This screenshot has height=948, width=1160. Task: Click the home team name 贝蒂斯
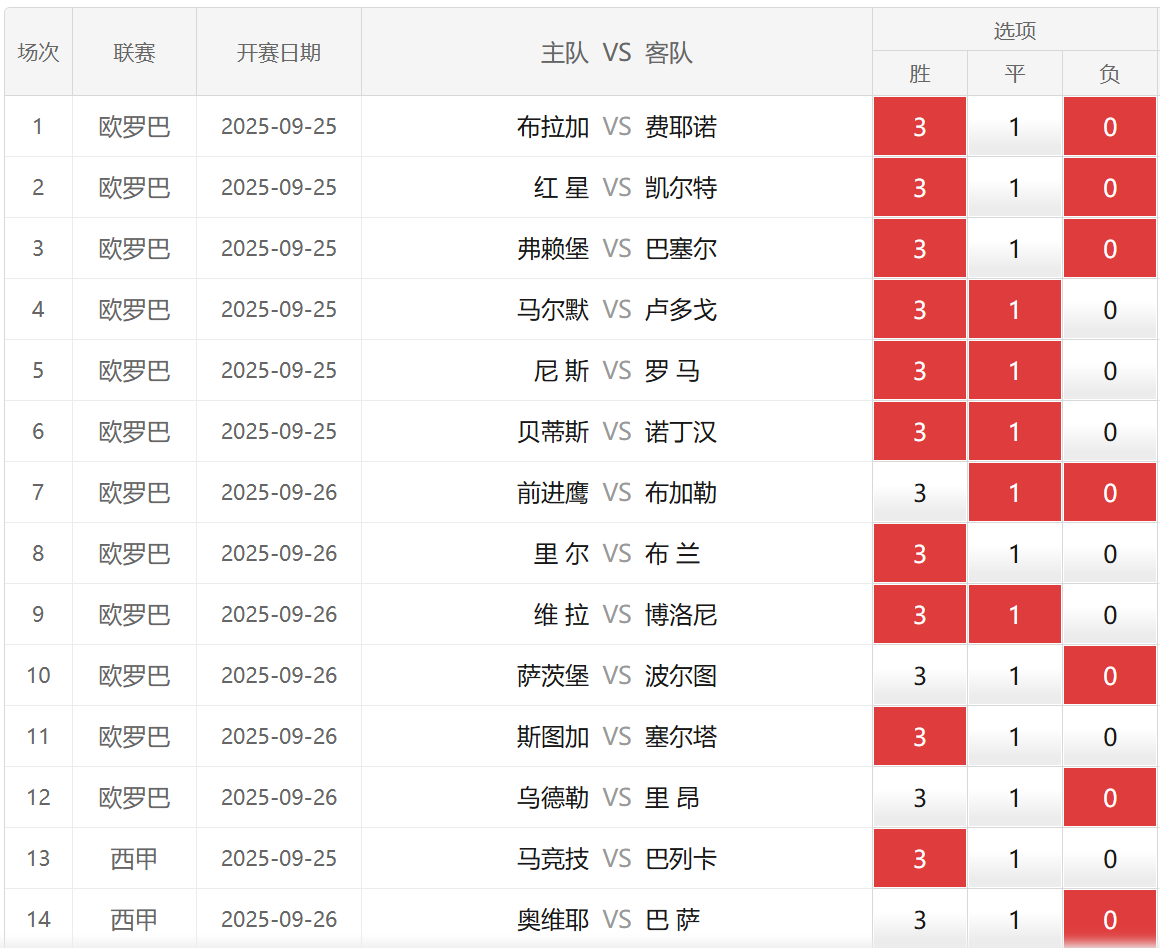[553, 432]
